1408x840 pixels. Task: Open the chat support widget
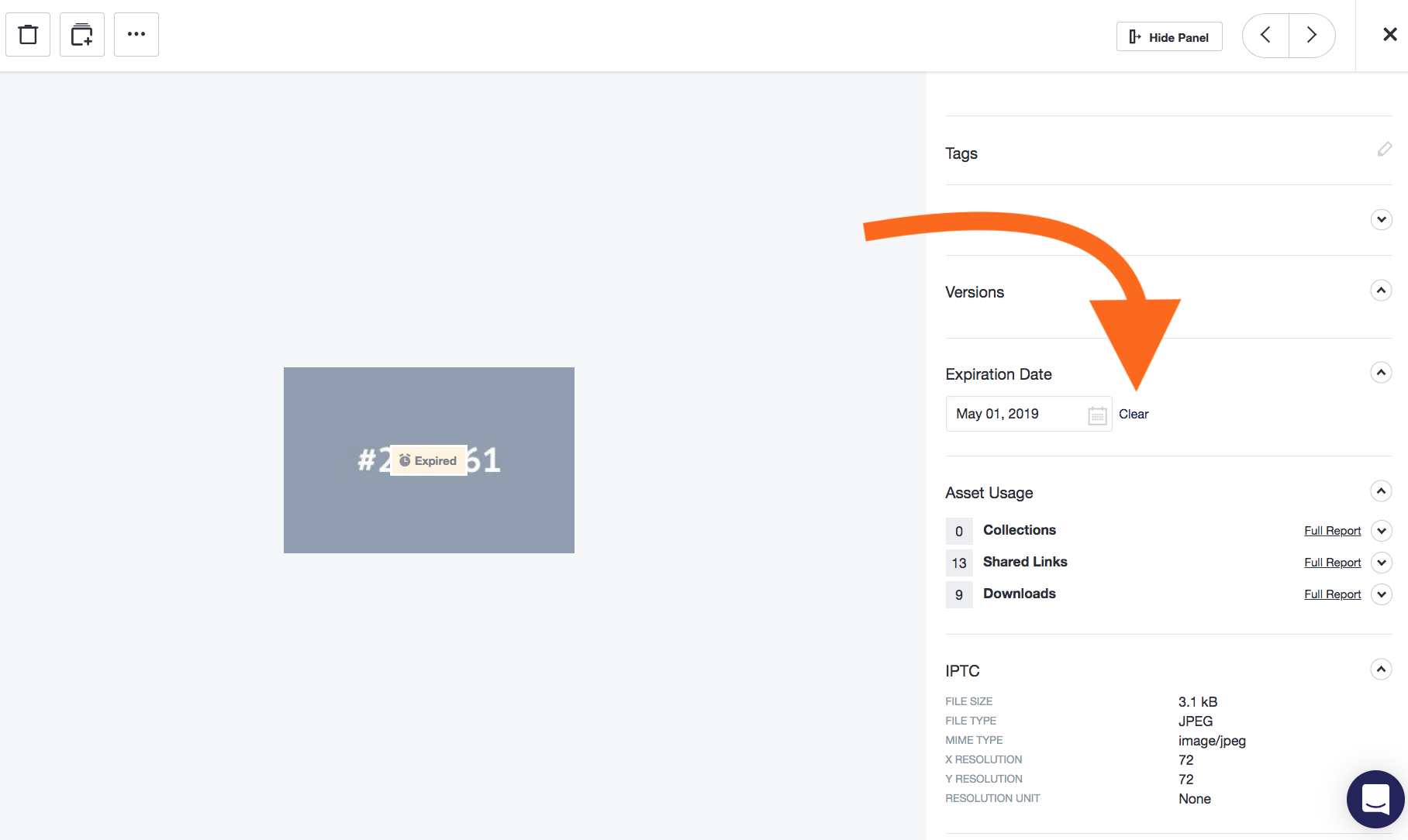[x=1375, y=799]
